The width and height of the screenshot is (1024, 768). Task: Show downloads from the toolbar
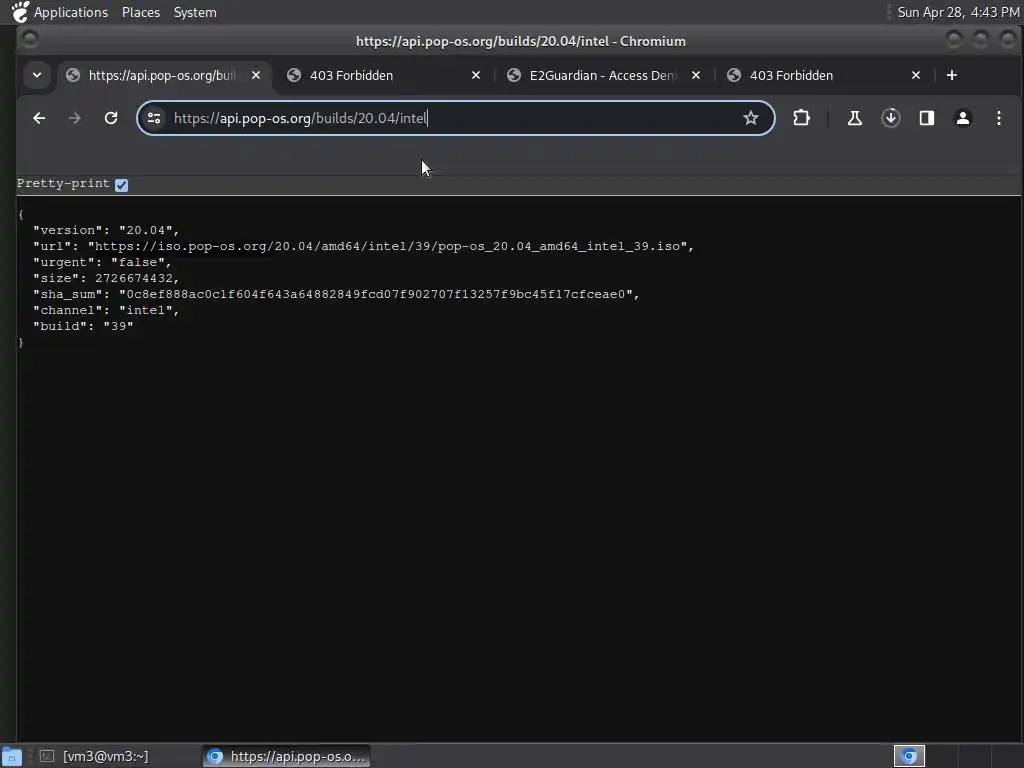click(891, 118)
